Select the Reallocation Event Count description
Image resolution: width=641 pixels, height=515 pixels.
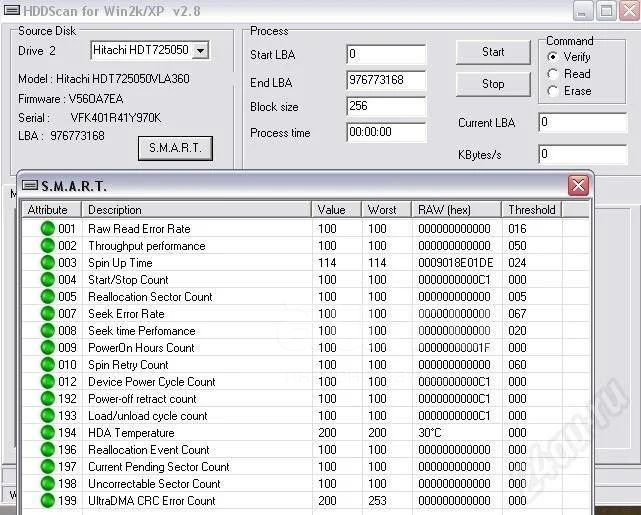pos(148,450)
